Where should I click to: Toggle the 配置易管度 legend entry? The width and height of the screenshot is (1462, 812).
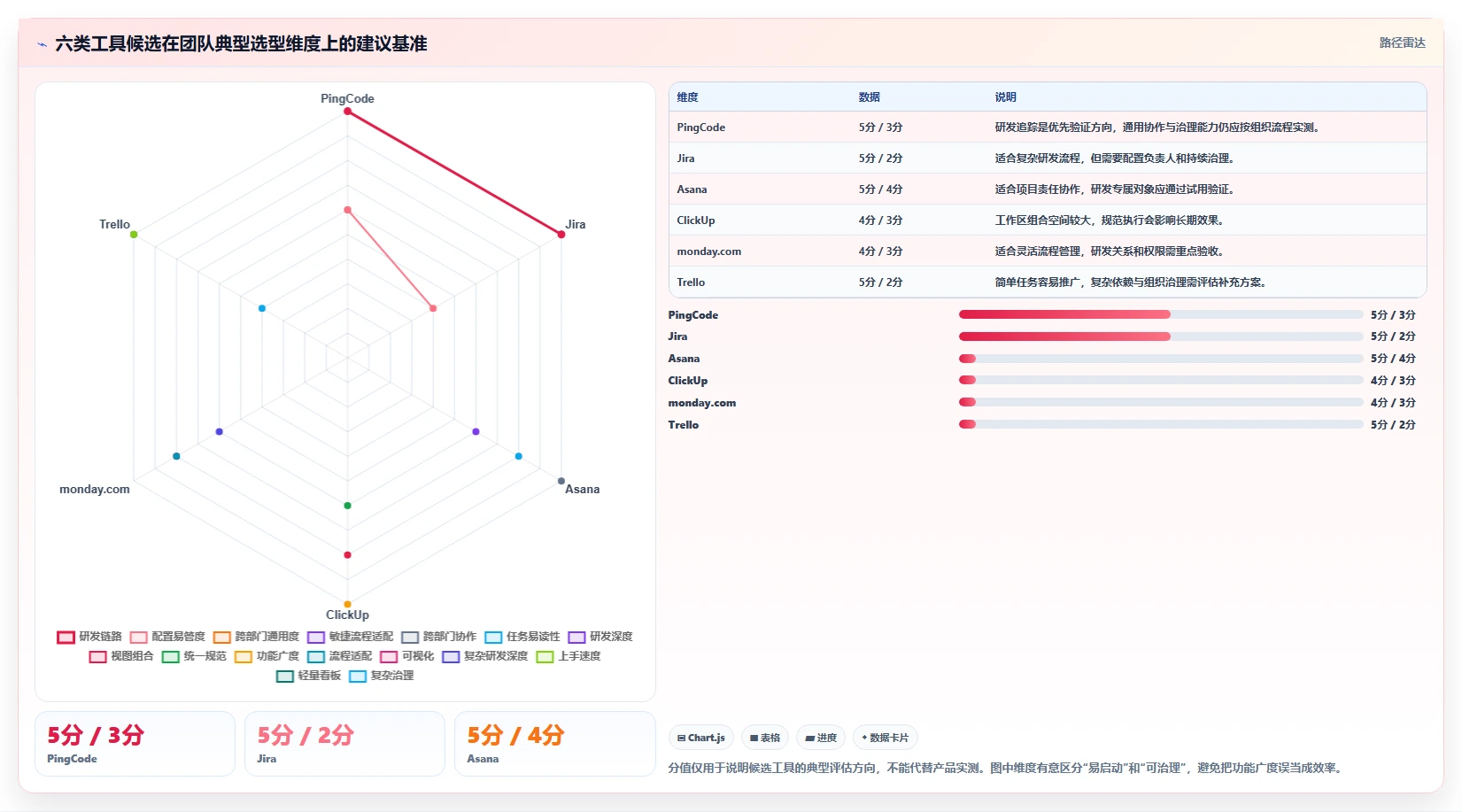[x=167, y=637]
